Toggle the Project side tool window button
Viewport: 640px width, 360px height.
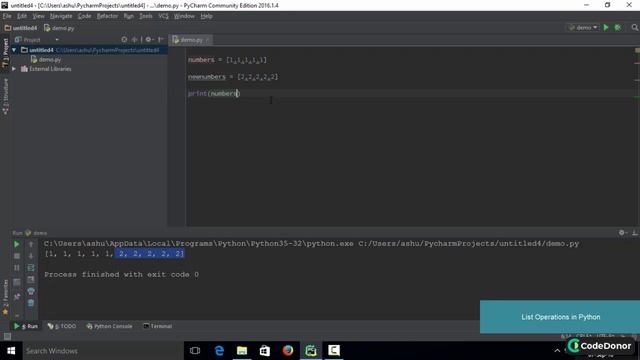coord(5,52)
